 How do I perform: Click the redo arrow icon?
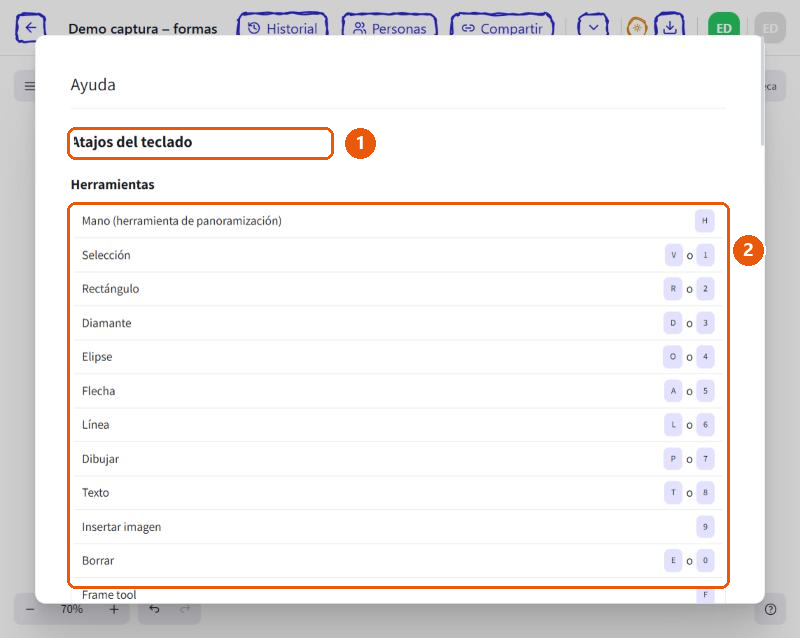(x=185, y=609)
